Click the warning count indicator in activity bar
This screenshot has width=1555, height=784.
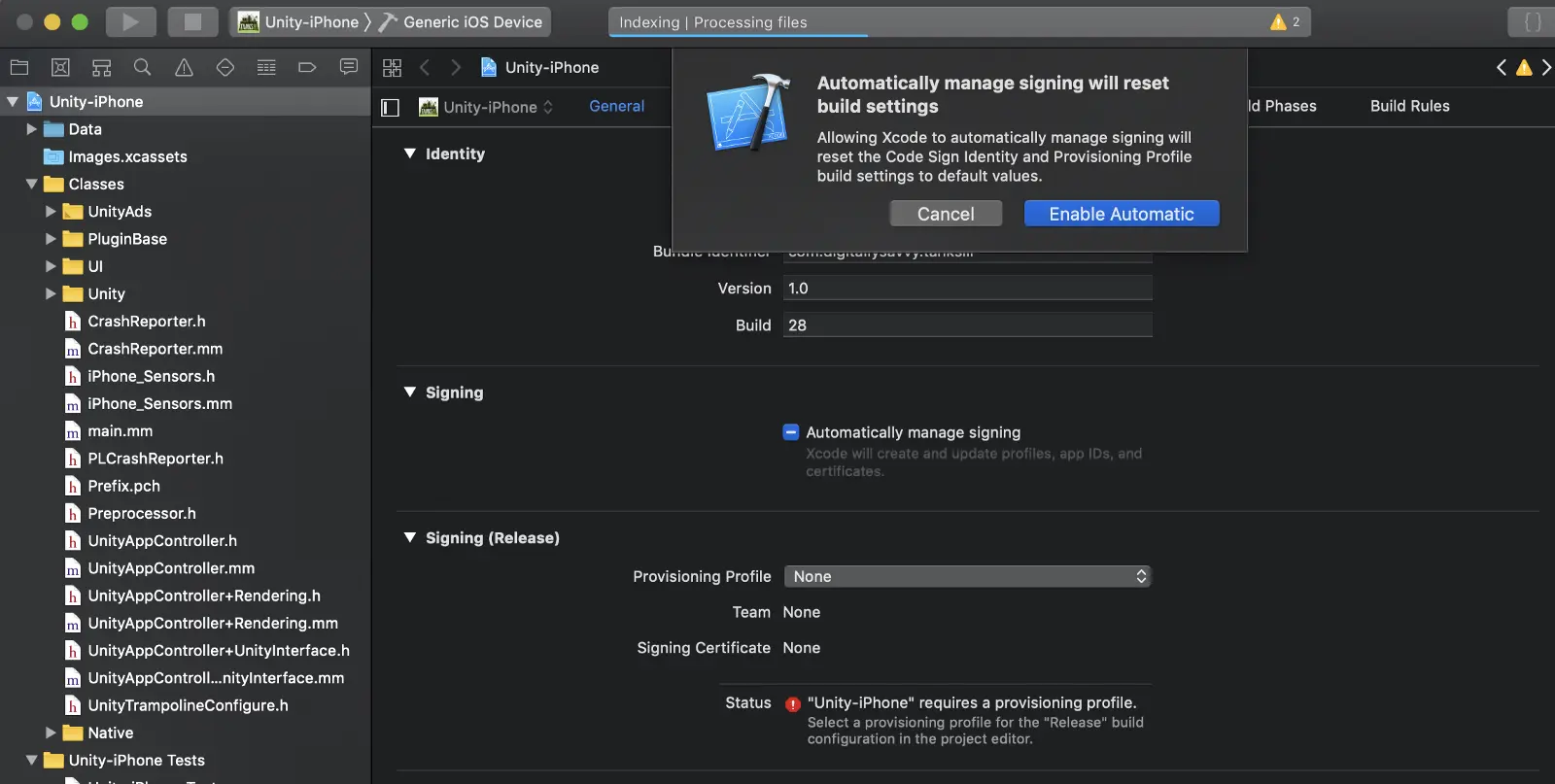pos(1285,21)
